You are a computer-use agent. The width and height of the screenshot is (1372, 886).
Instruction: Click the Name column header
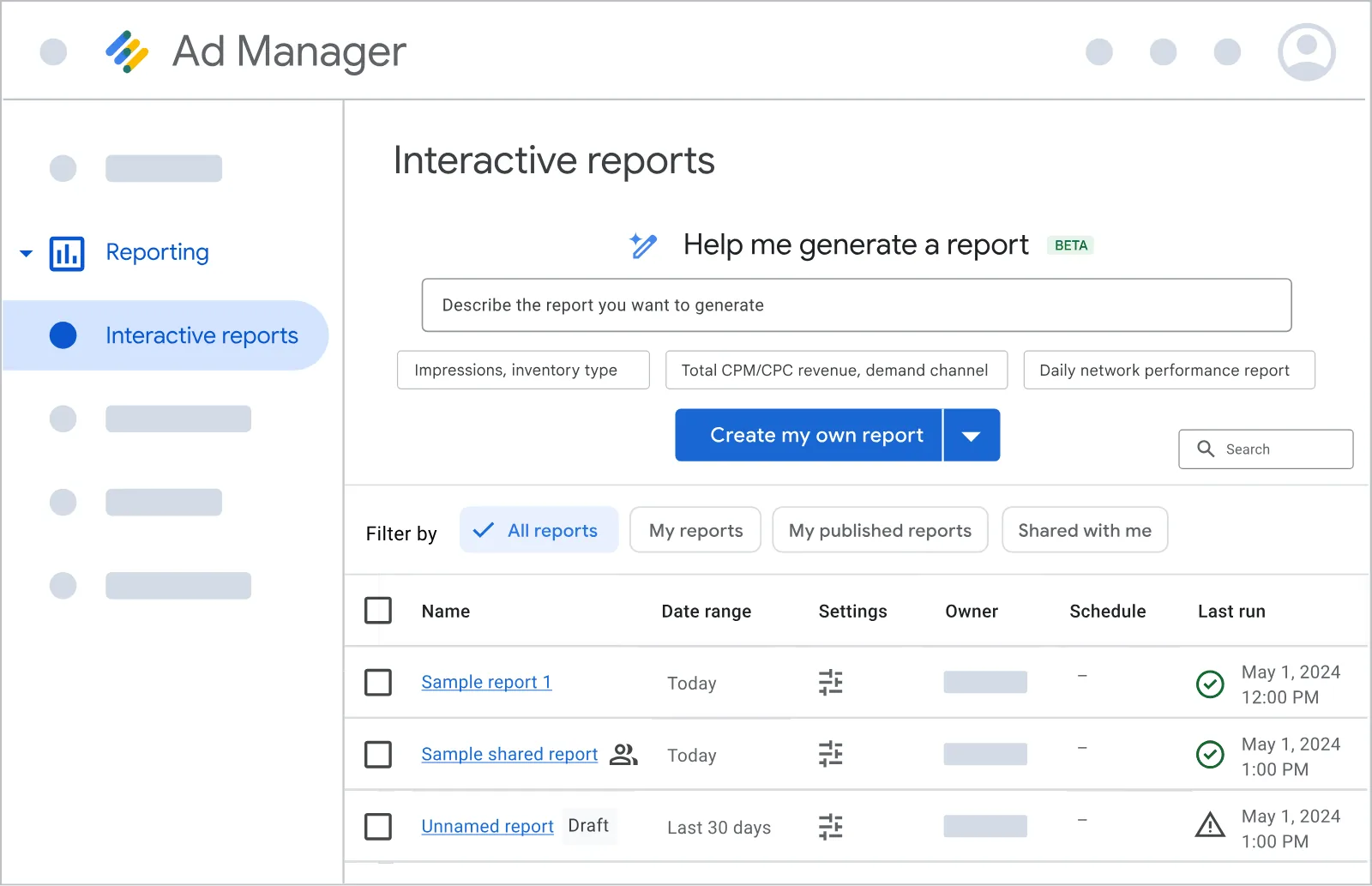coord(445,612)
